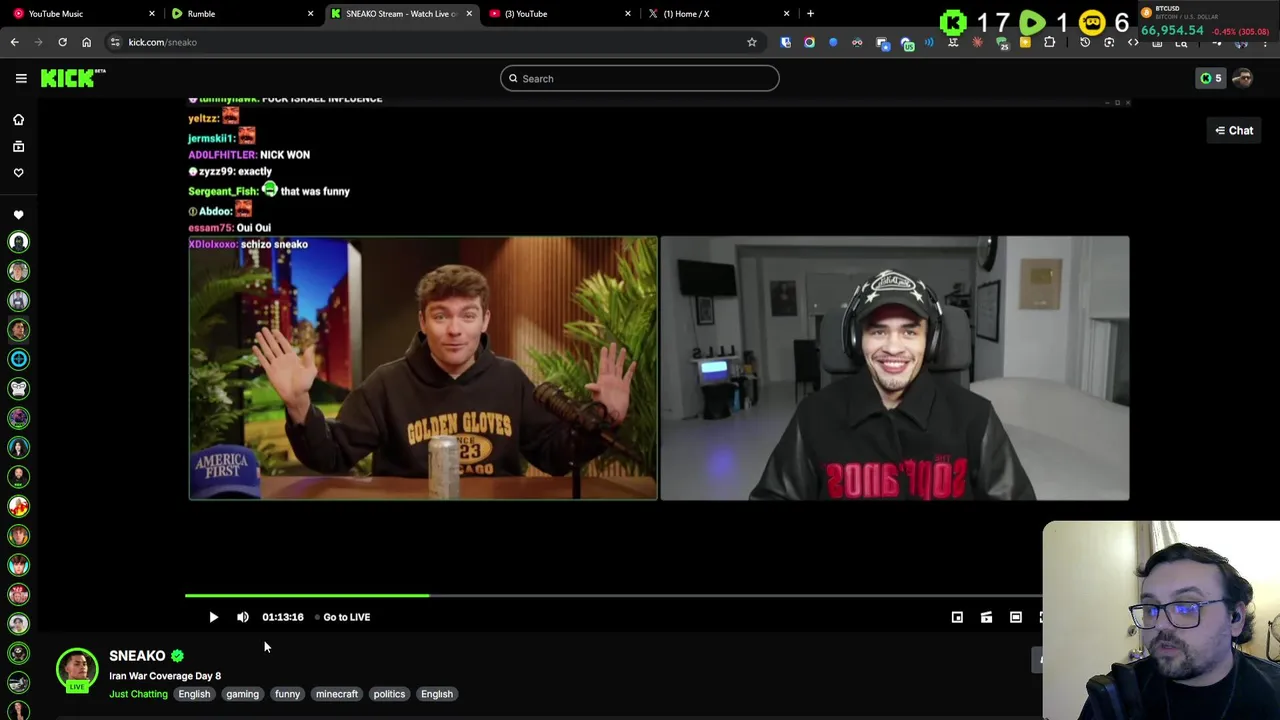Viewport: 1280px width, 720px height.
Task: Click the clip creation icon in player
Action: coord(986,617)
